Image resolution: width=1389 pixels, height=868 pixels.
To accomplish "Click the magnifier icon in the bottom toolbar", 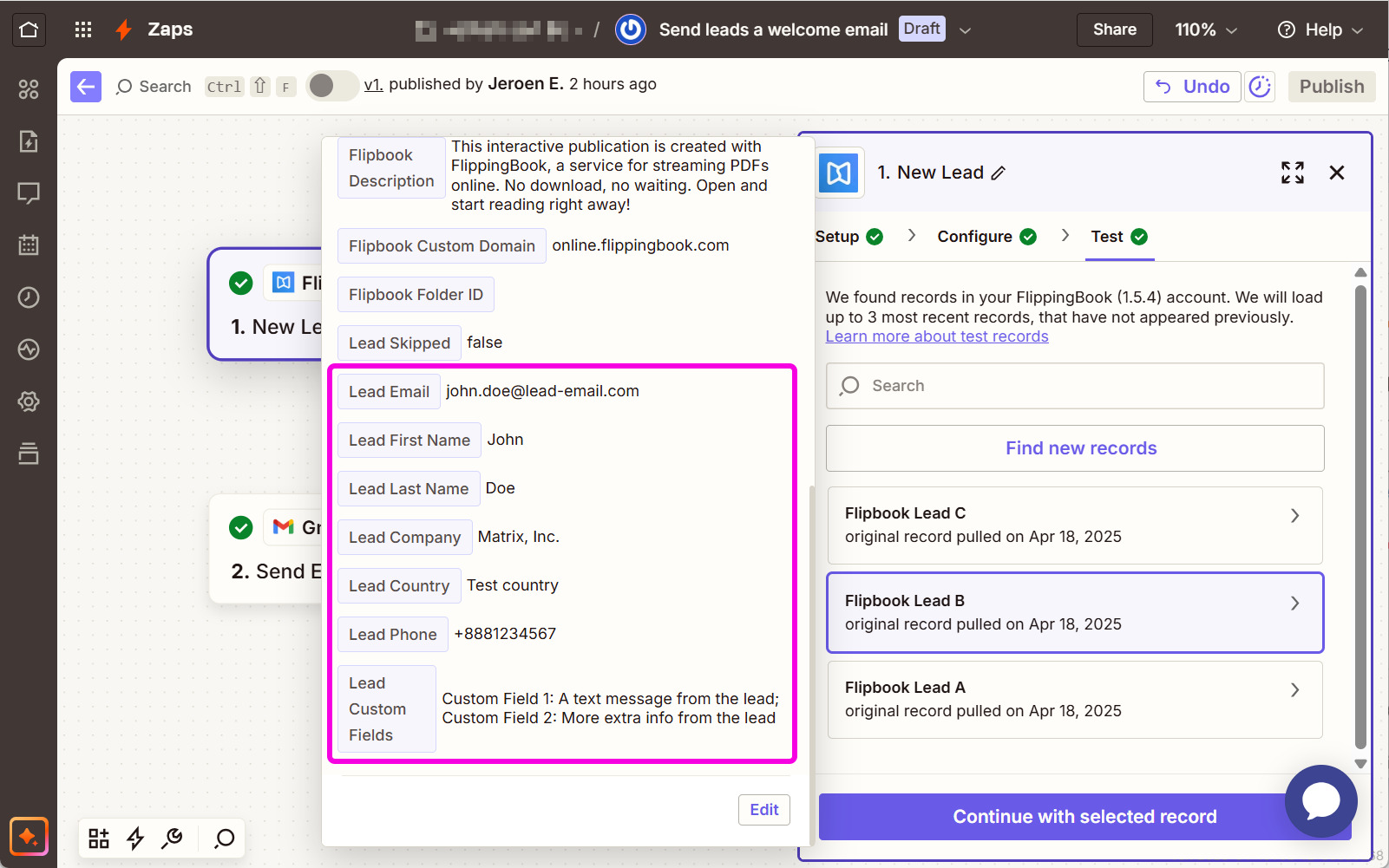I will coord(225,839).
